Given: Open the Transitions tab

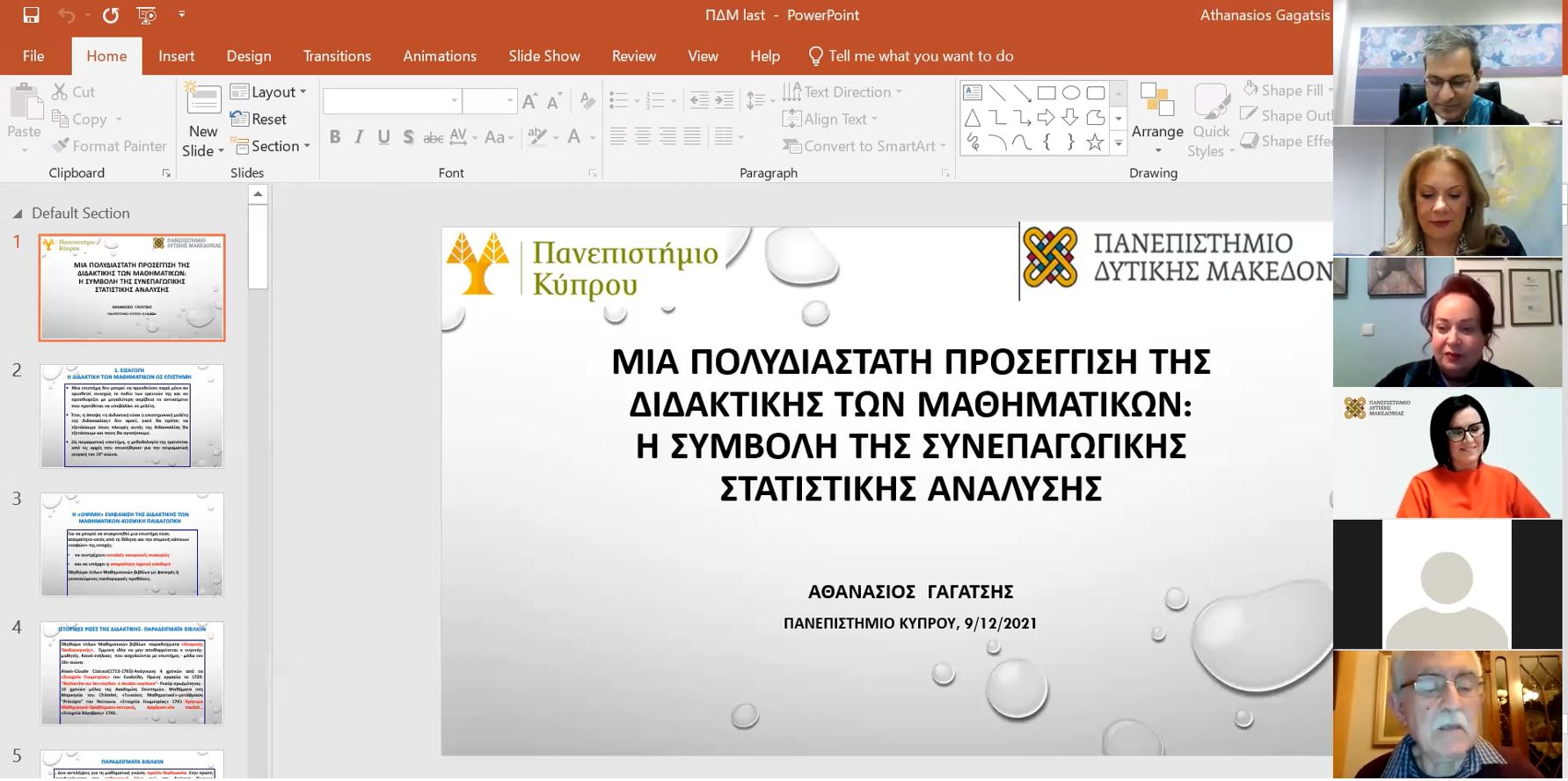Looking at the screenshot, I should pyautogui.click(x=337, y=55).
